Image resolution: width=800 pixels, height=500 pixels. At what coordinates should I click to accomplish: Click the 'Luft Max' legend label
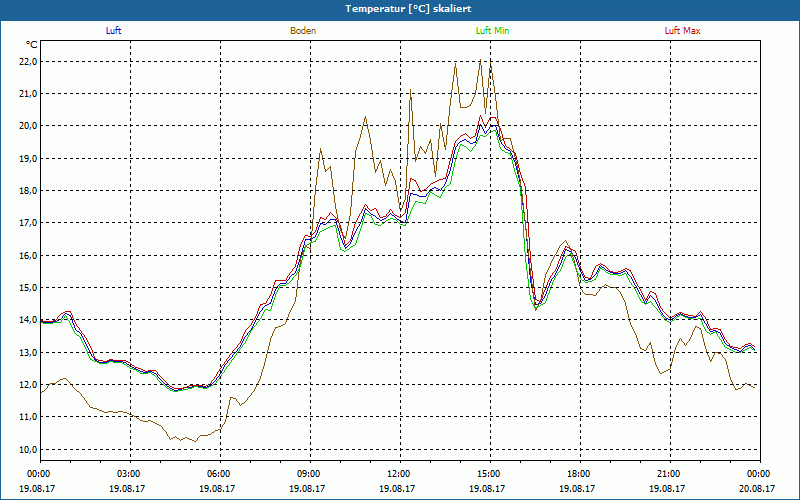coord(682,31)
